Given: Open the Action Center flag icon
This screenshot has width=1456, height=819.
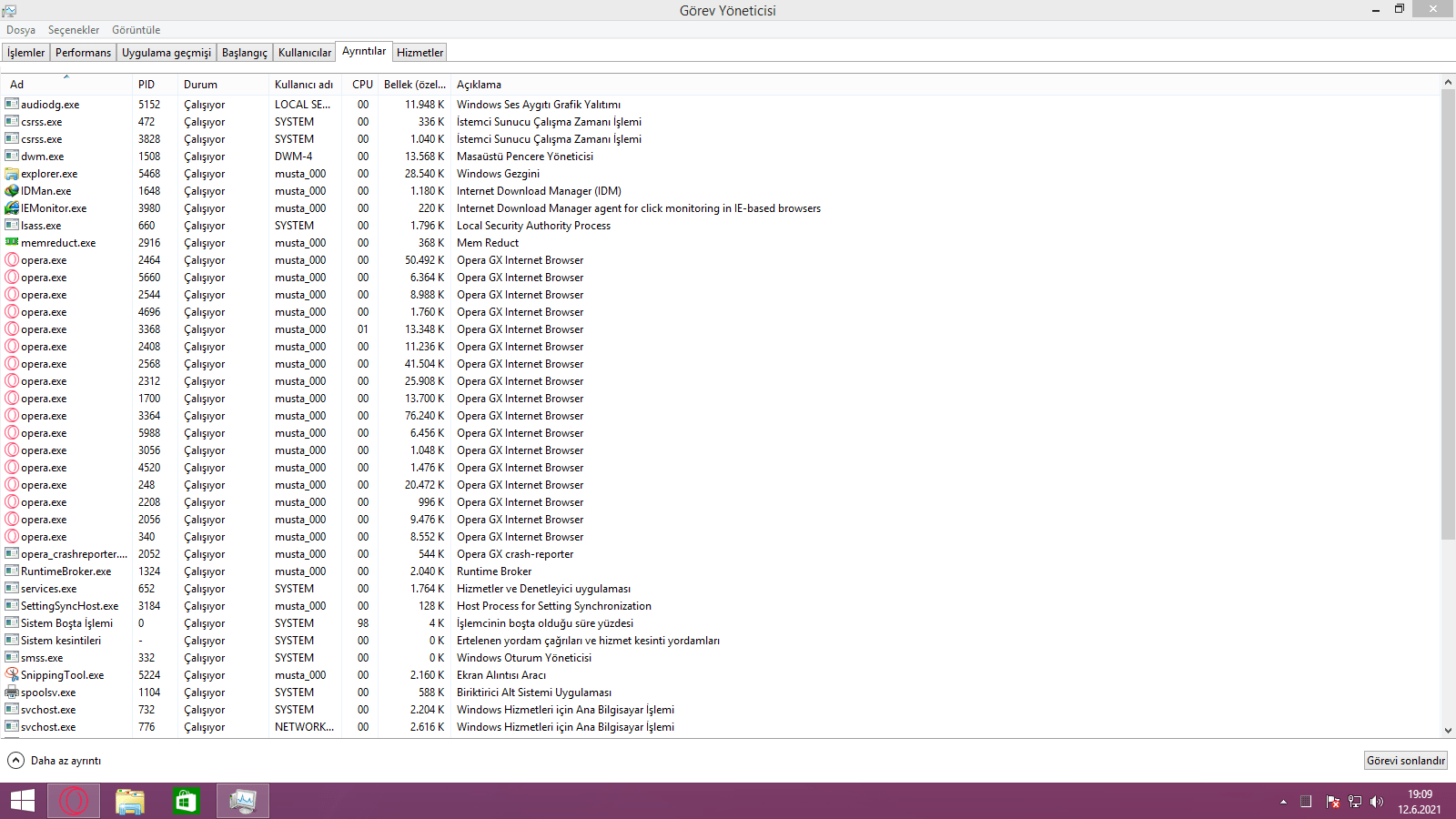Looking at the screenshot, I should click(x=1332, y=802).
